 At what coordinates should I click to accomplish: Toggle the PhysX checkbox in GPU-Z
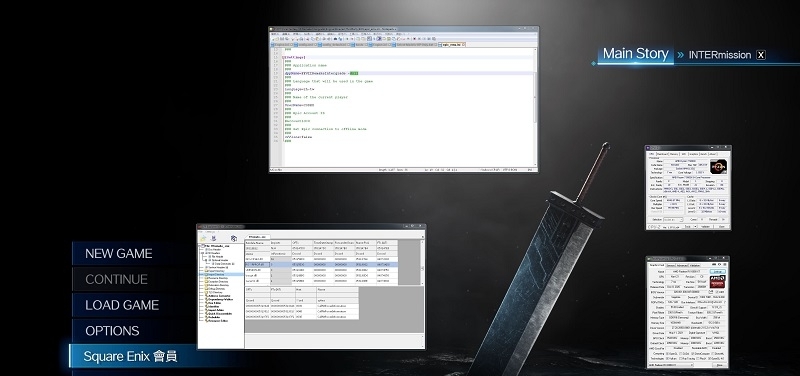tap(698, 359)
